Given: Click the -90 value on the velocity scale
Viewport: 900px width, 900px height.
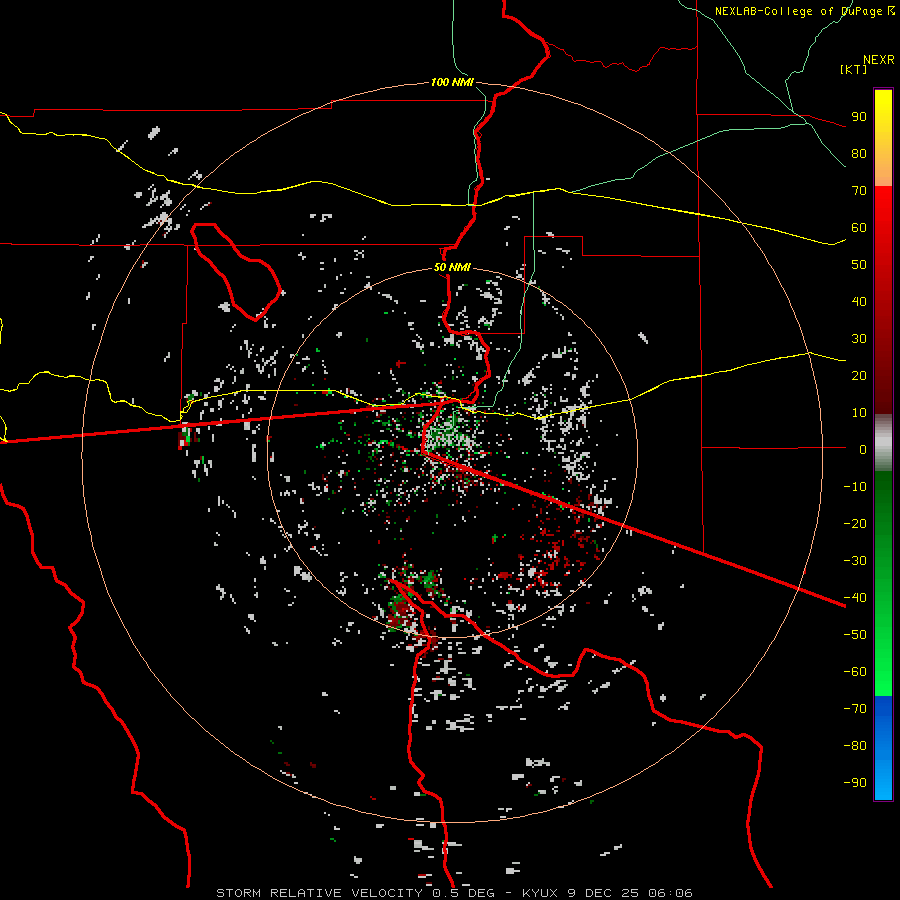Looking at the screenshot, I should coord(855,783).
